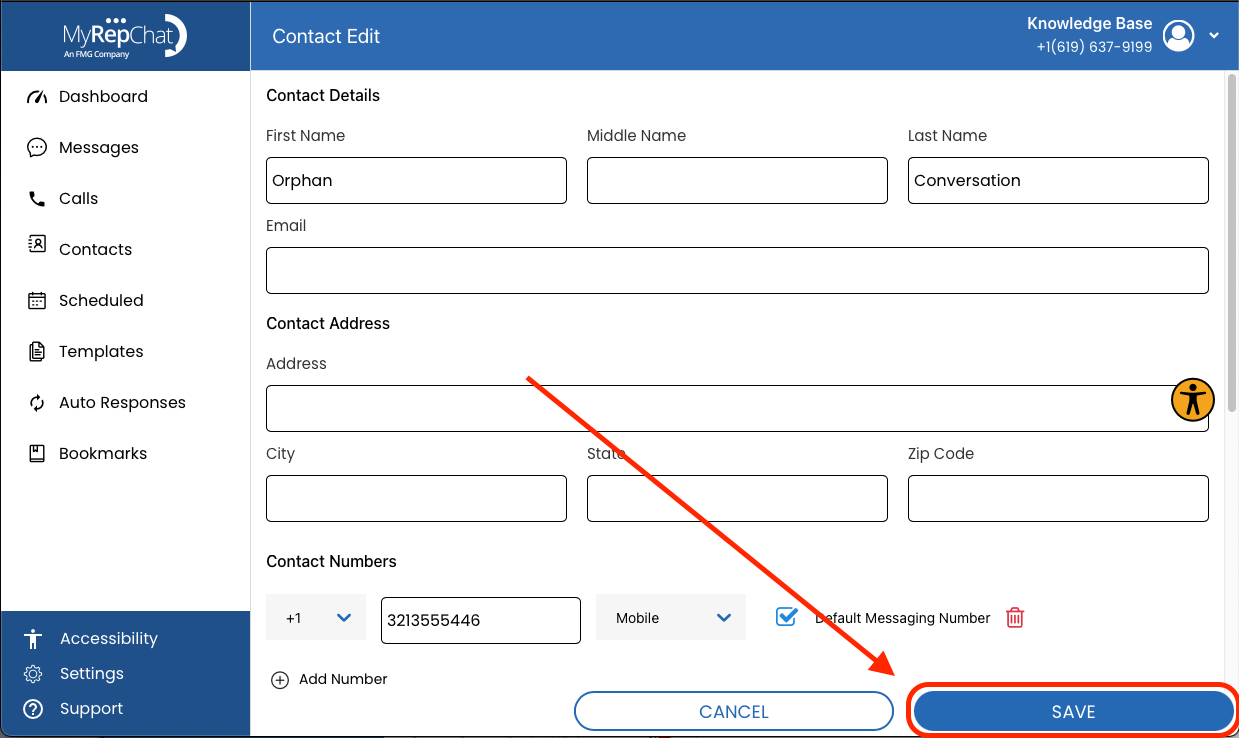Open the +1 country code dropdown

pos(316,618)
